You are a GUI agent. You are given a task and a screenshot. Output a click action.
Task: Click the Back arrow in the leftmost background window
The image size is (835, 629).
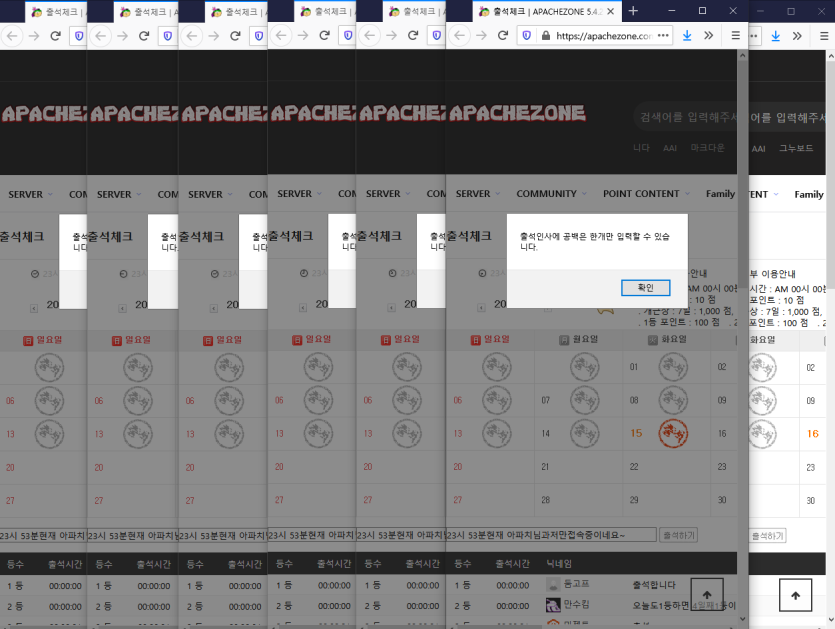[12, 36]
